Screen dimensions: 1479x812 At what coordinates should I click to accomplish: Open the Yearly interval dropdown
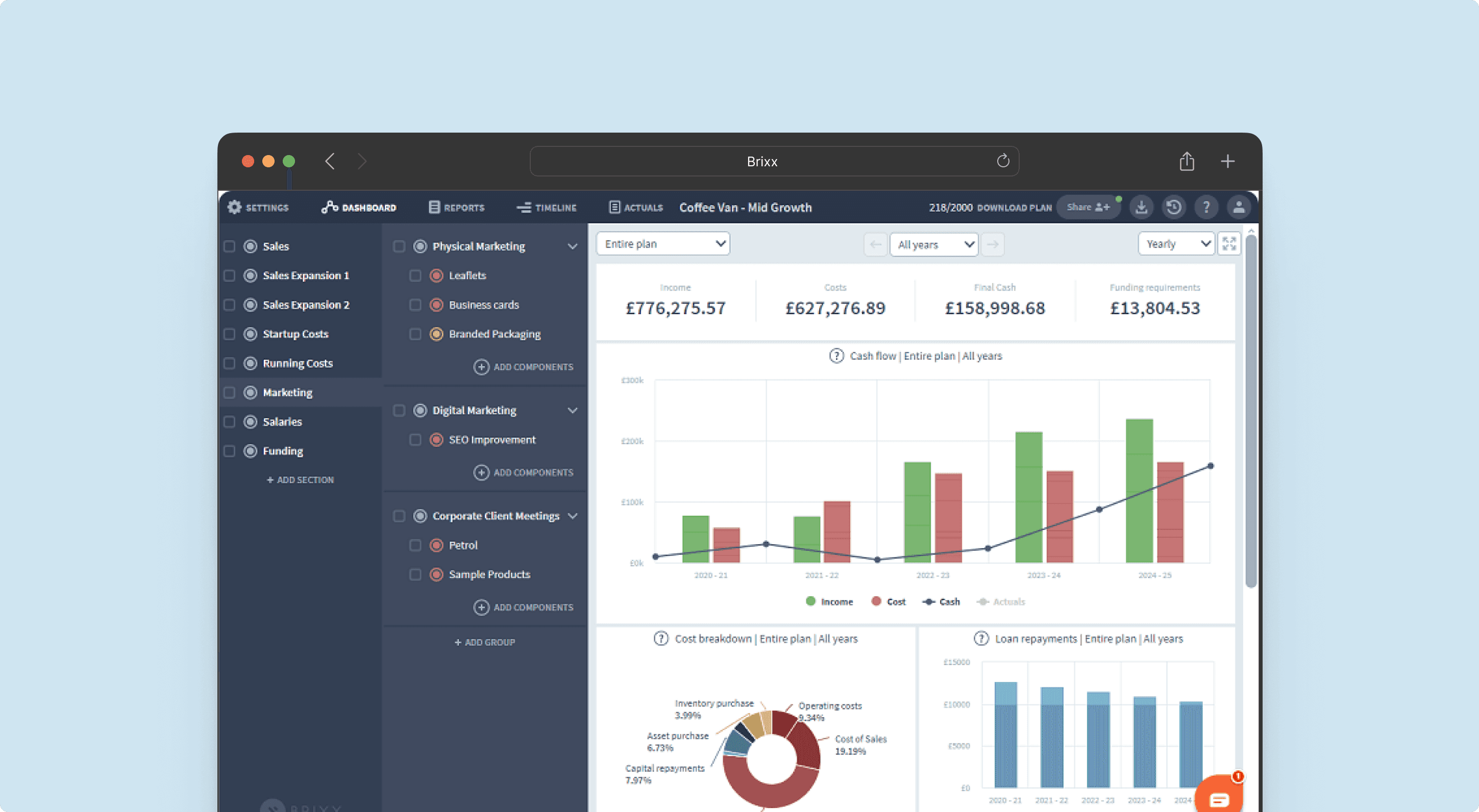(x=1176, y=244)
